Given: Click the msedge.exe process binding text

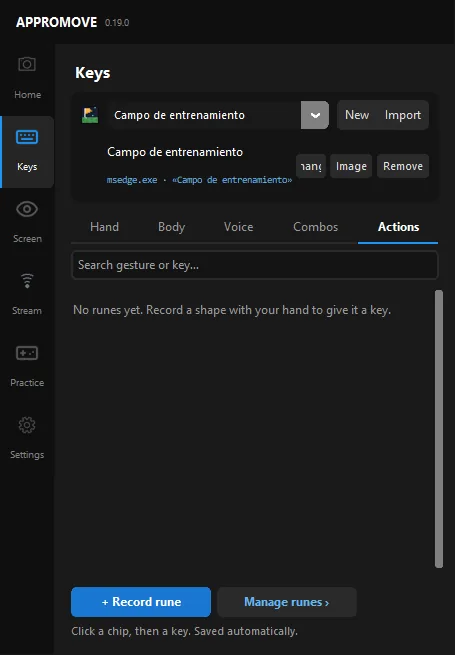Looking at the screenshot, I should pos(199,180).
